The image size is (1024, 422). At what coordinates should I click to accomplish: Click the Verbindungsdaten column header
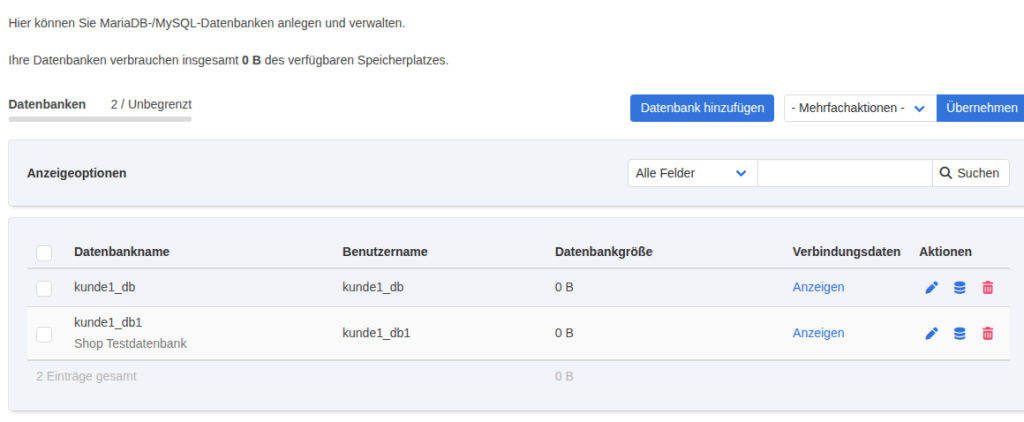[846, 252]
